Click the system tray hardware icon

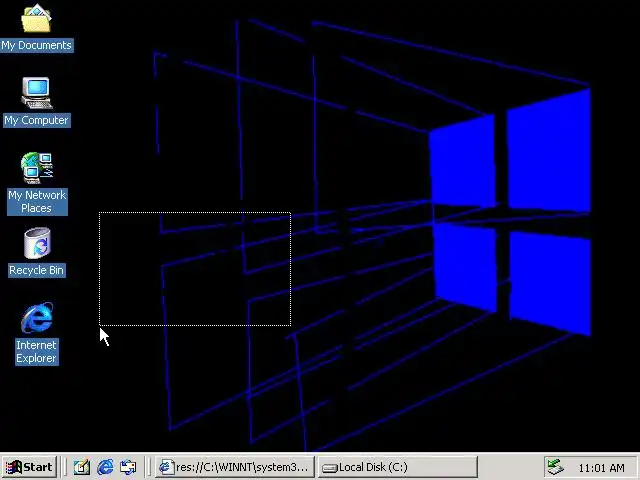click(x=556, y=467)
